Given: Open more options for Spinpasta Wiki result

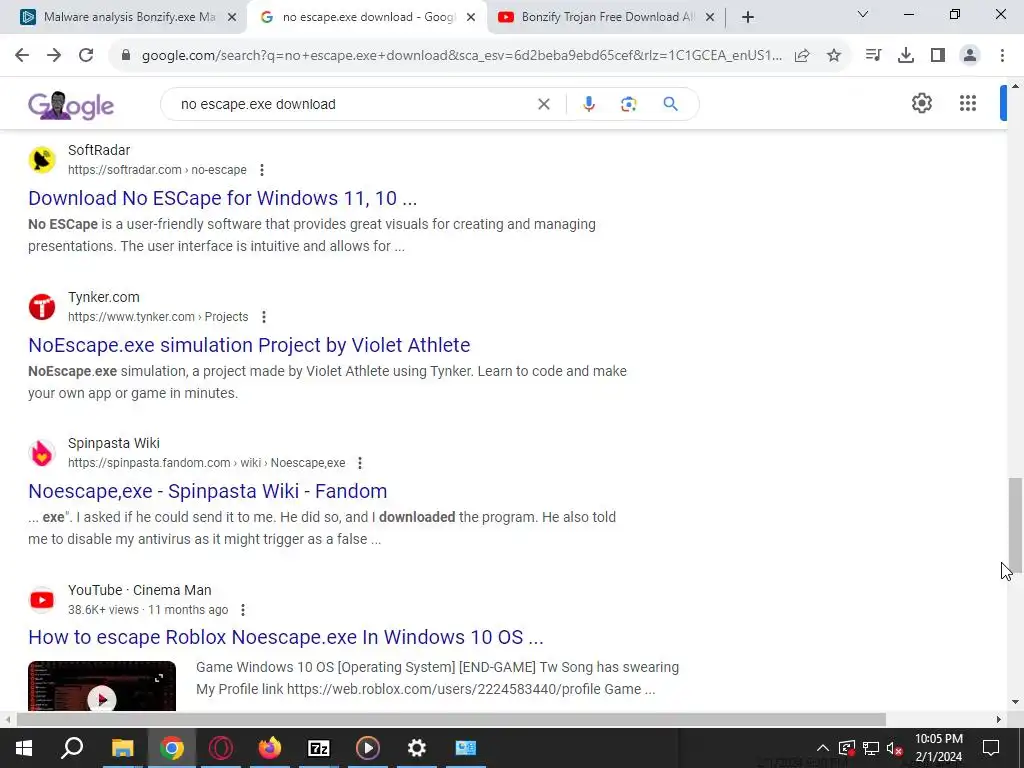Looking at the screenshot, I should 360,463.
